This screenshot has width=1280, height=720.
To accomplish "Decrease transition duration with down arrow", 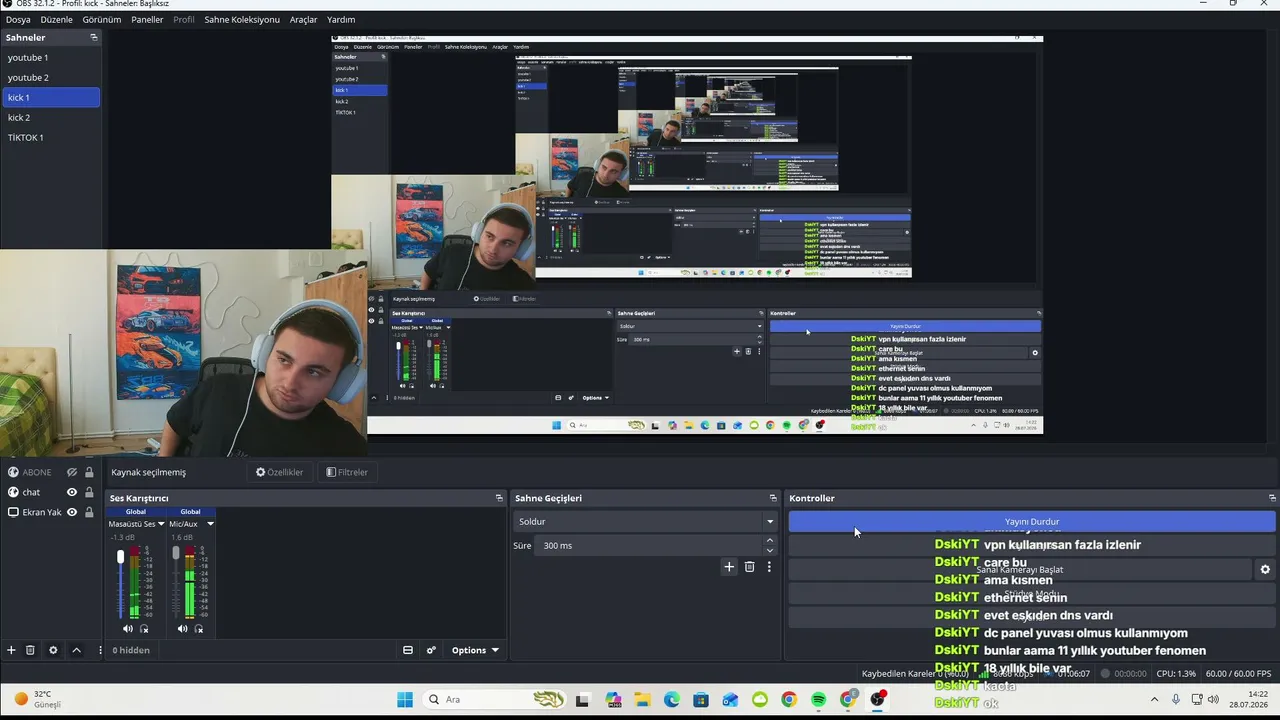I will [x=770, y=550].
